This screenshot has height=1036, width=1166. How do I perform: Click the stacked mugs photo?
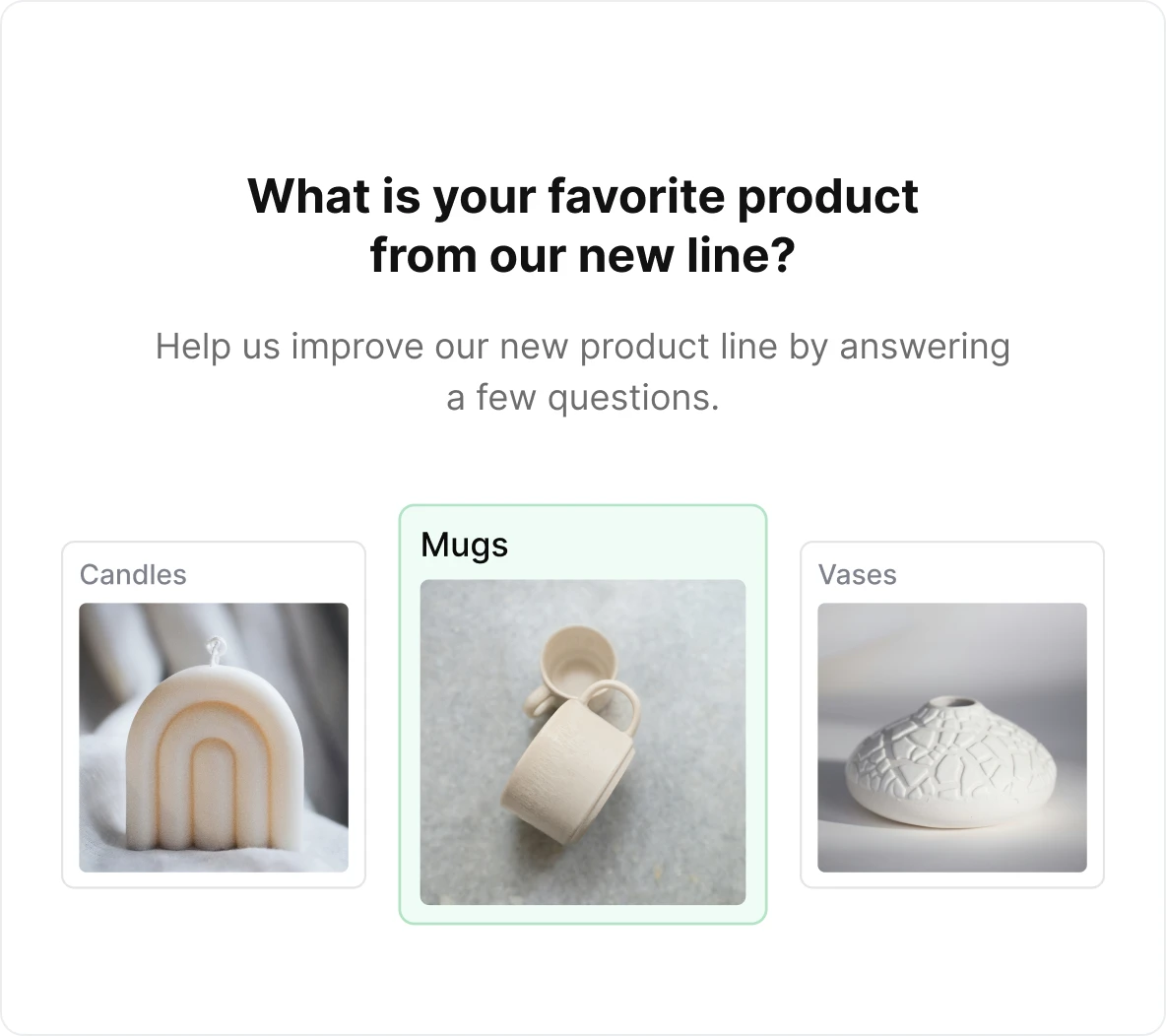582,743
